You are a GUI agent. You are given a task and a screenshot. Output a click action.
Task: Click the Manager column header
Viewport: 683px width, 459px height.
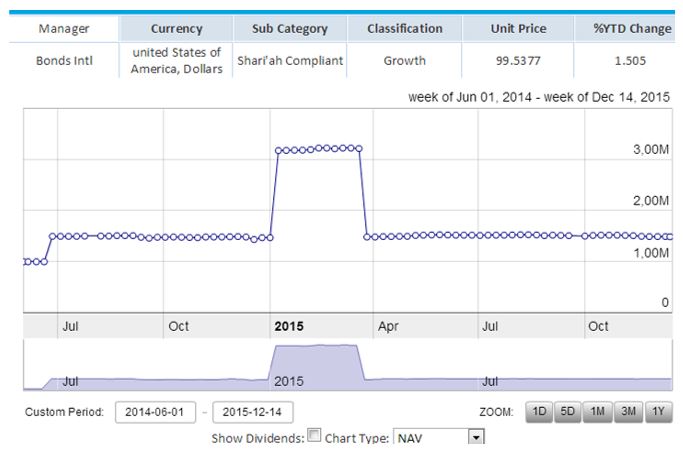(64, 29)
